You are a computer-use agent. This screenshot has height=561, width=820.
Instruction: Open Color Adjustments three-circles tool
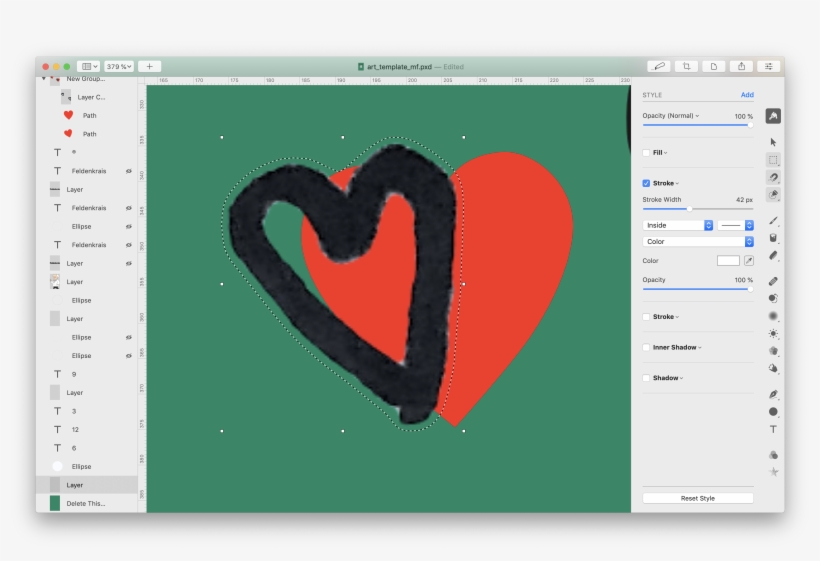pyautogui.click(x=773, y=455)
